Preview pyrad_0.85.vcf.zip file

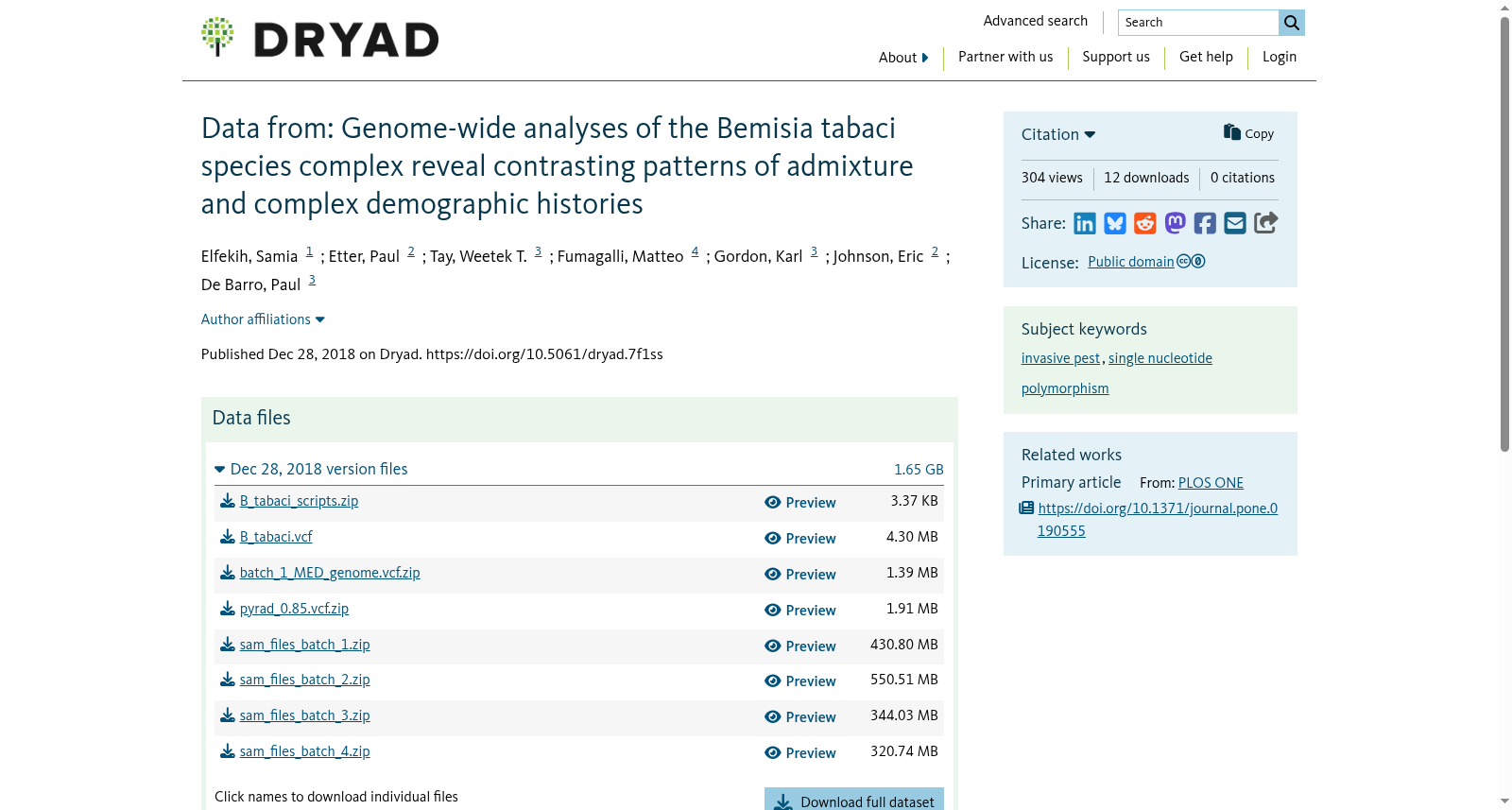(x=800, y=611)
